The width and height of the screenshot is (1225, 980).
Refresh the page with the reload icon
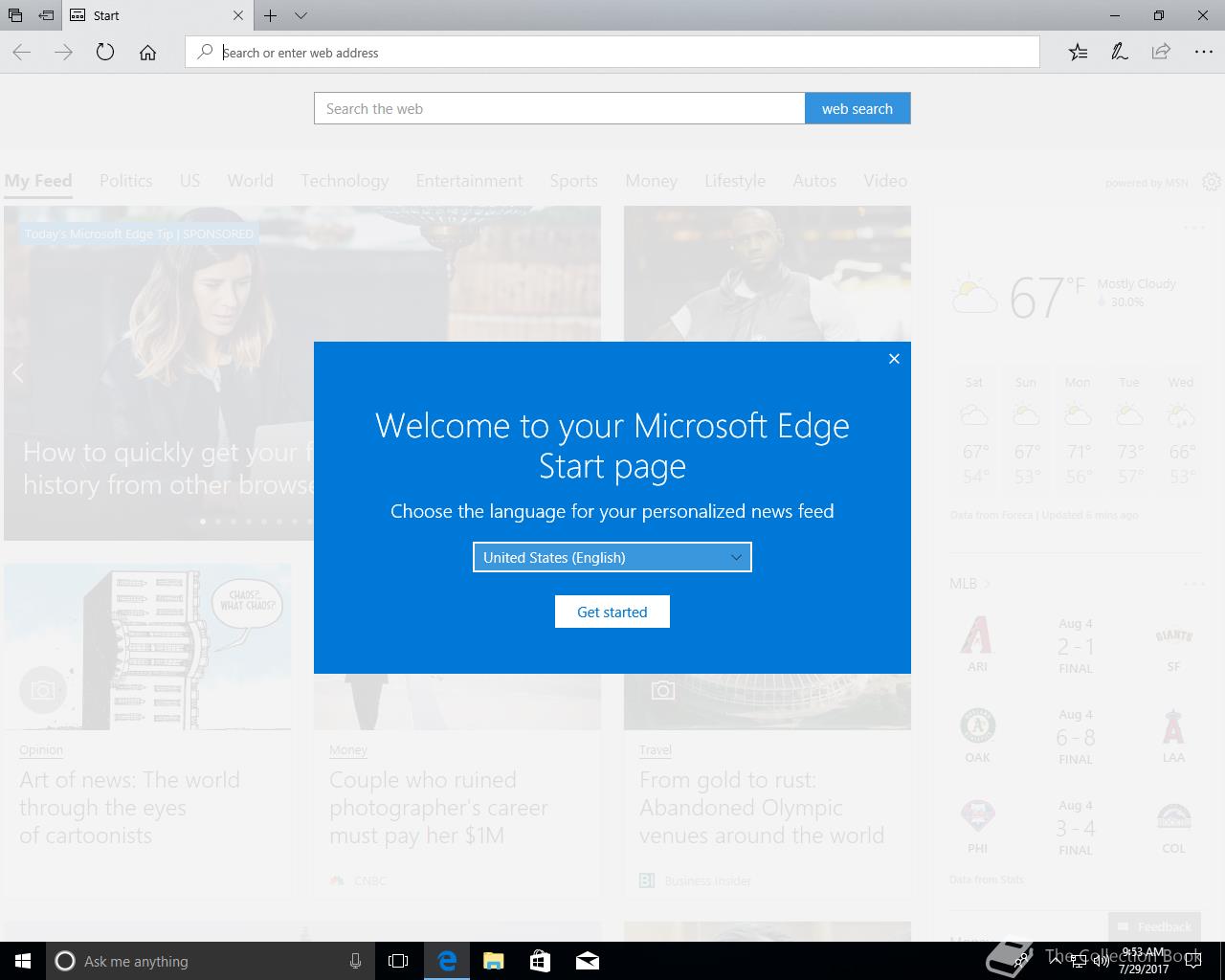coord(105,53)
